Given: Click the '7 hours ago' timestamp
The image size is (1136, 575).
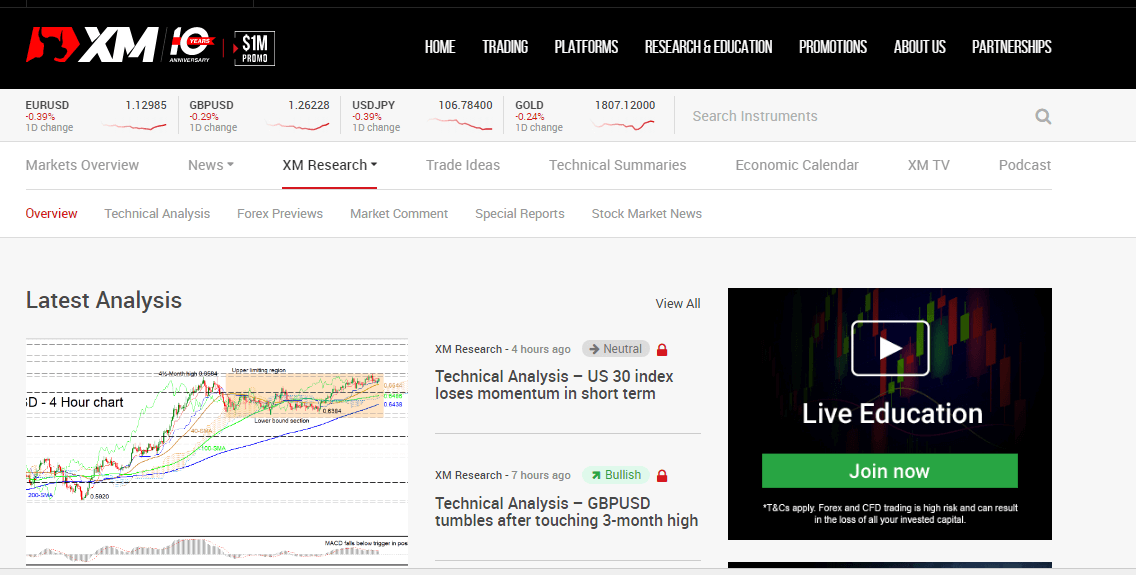Looking at the screenshot, I should [x=541, y=475].
